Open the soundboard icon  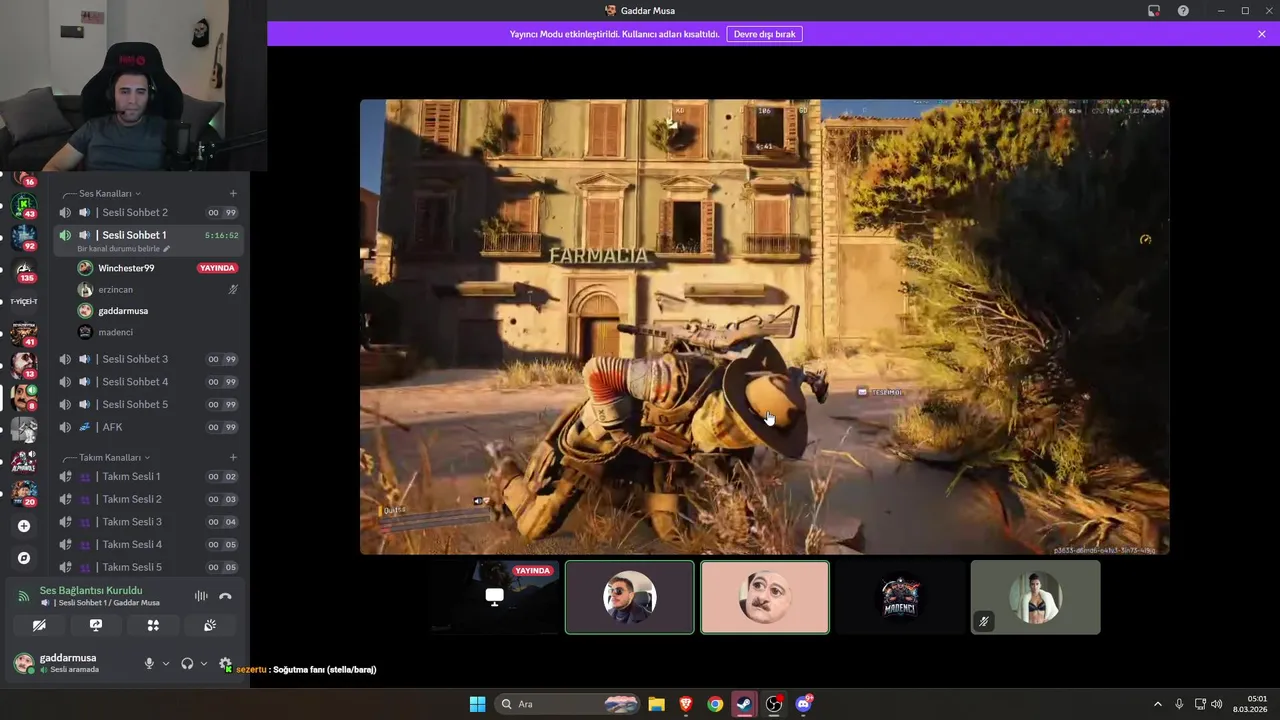(210, 625)
